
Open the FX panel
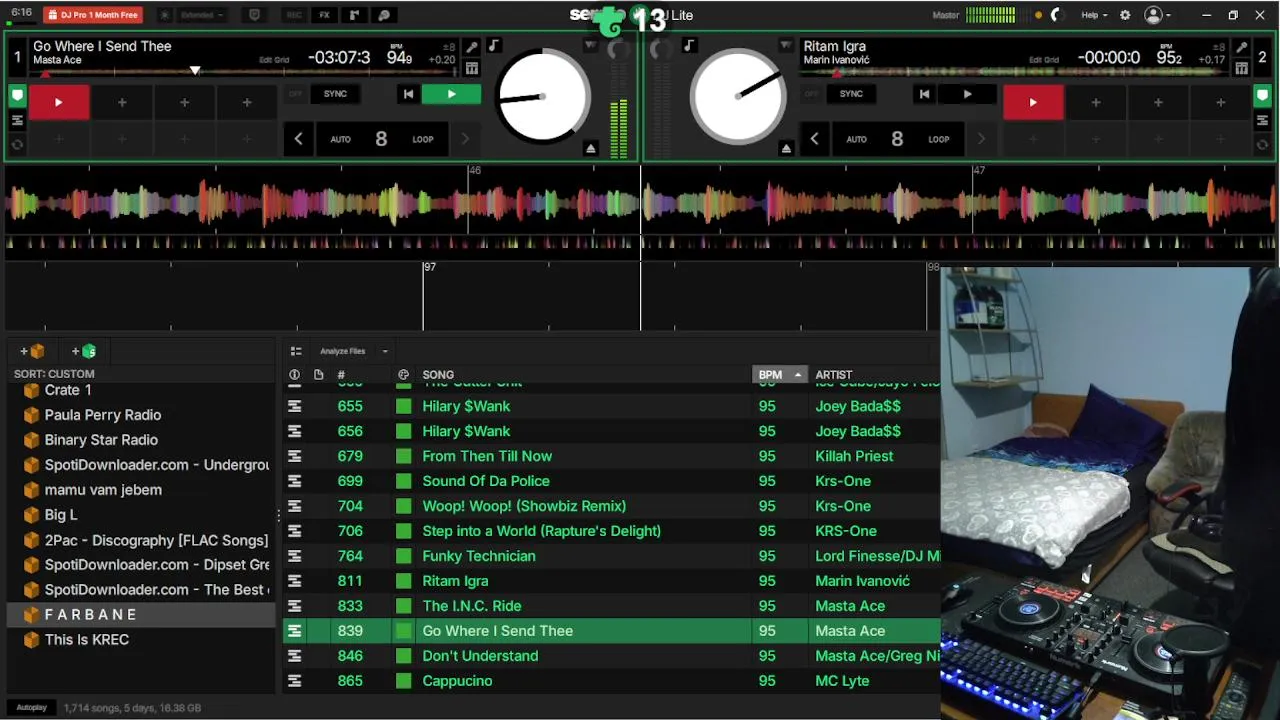[x=324, y=15]
